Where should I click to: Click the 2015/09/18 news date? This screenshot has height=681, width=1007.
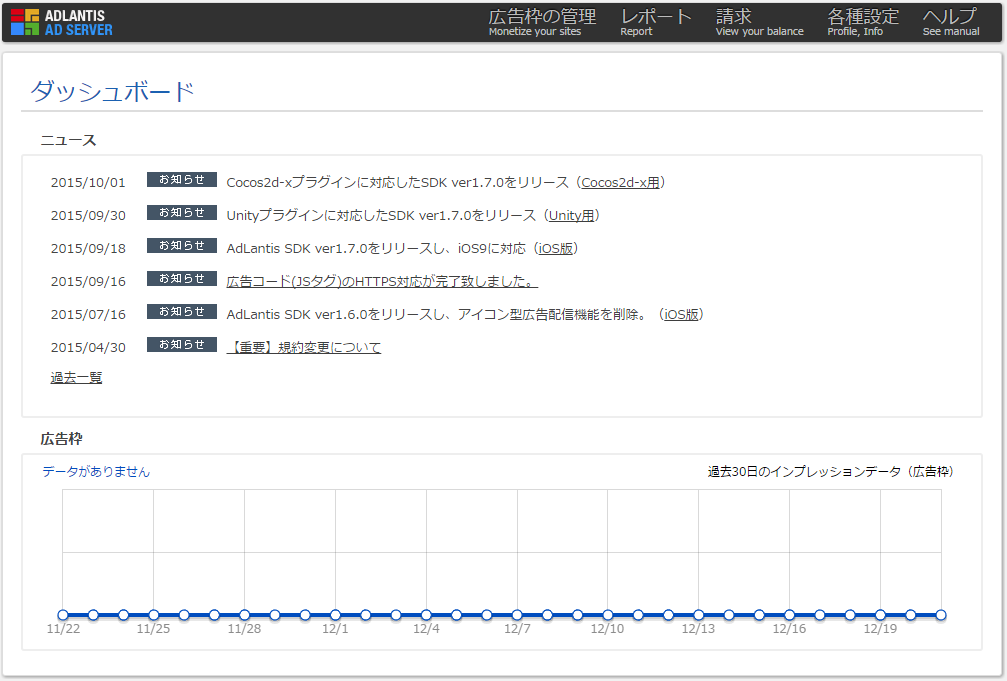coord(88,249)
